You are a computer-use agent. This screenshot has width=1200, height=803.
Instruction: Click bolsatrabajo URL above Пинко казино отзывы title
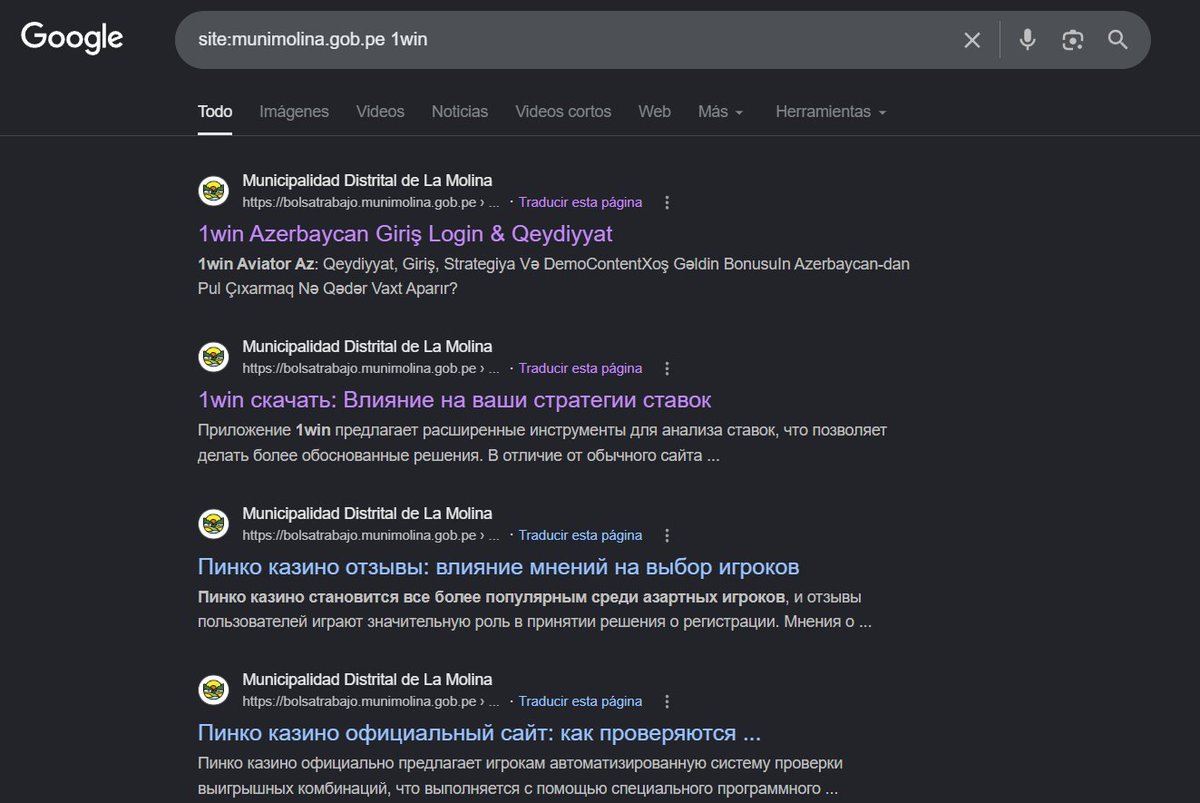point(371,535)
